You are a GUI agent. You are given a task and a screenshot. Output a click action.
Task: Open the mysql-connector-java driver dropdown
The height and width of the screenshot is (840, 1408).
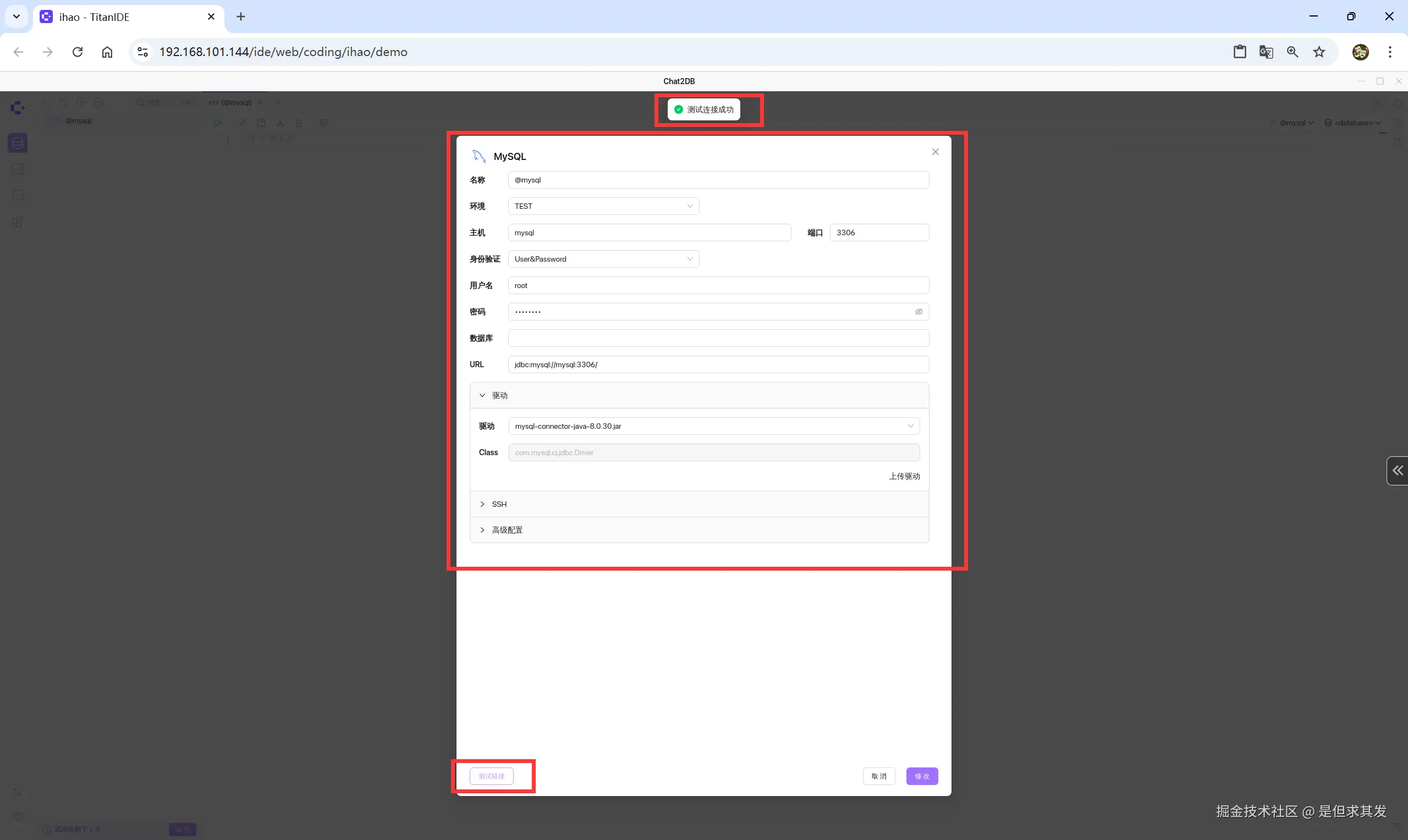(713, 426)
